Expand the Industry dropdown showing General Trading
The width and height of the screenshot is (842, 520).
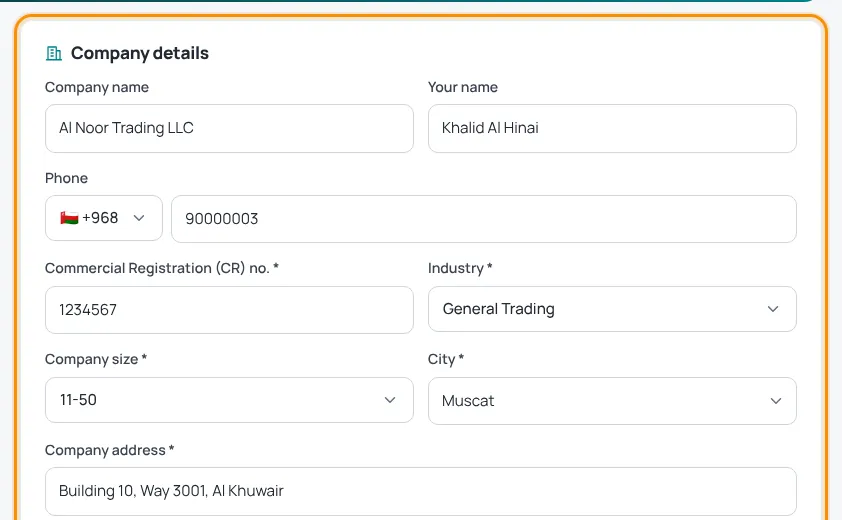click(x=612, y=309)
